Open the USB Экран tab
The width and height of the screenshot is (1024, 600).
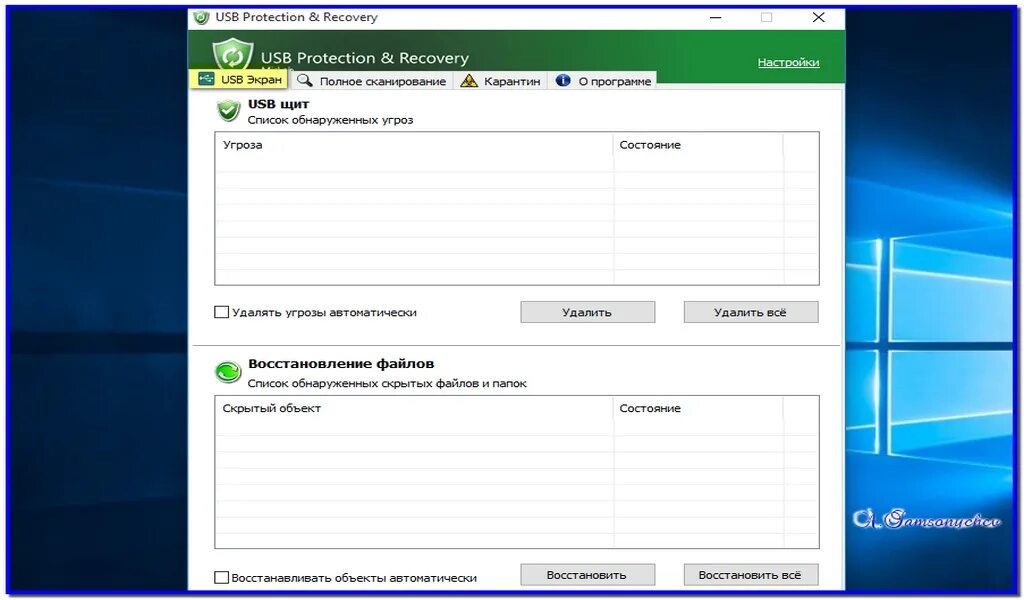tap(239, 80)
